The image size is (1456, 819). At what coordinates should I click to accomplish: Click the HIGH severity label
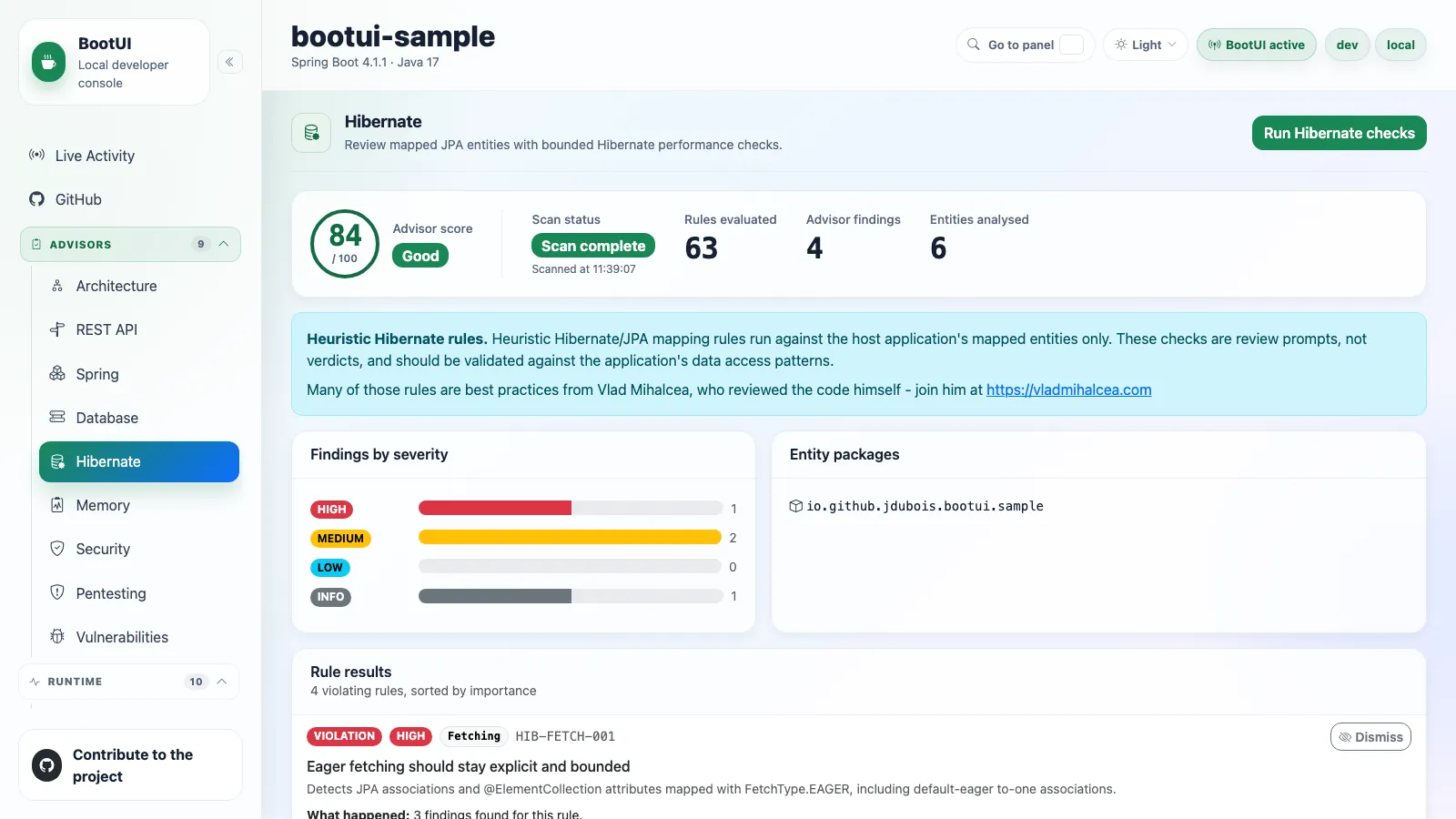click(331, 510)
